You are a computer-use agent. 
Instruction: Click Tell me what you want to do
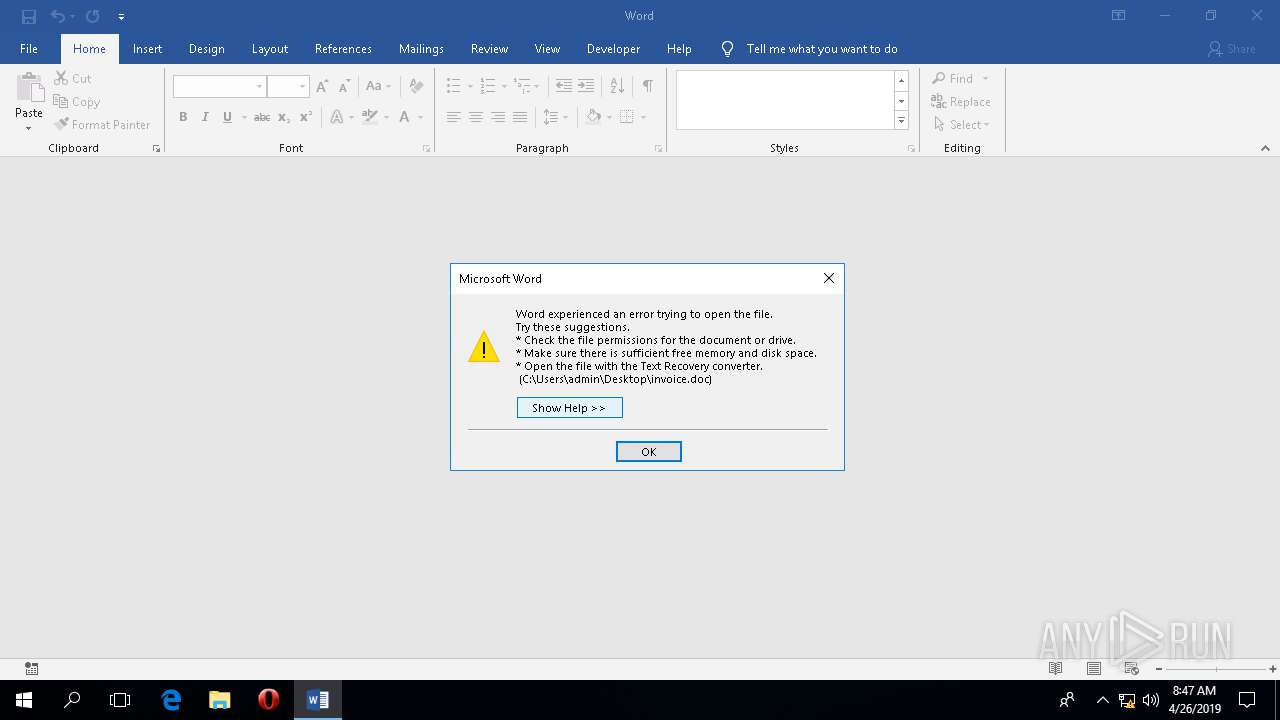[821, 49]
